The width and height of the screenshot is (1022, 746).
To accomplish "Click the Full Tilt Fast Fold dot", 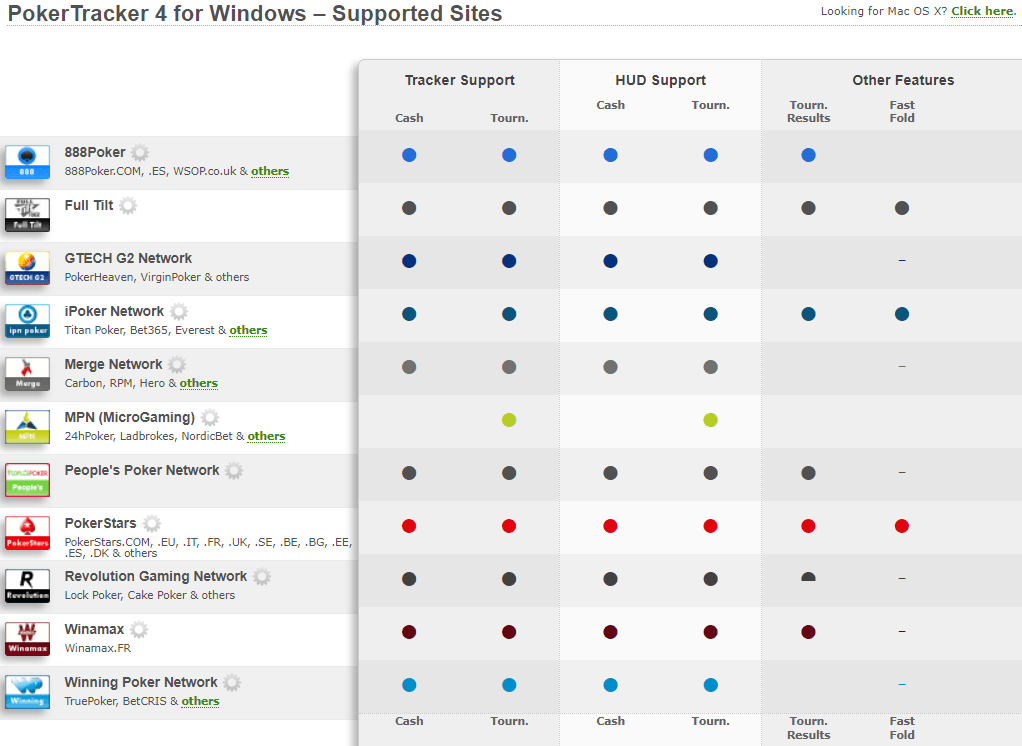I will click(x=902, y=208).
